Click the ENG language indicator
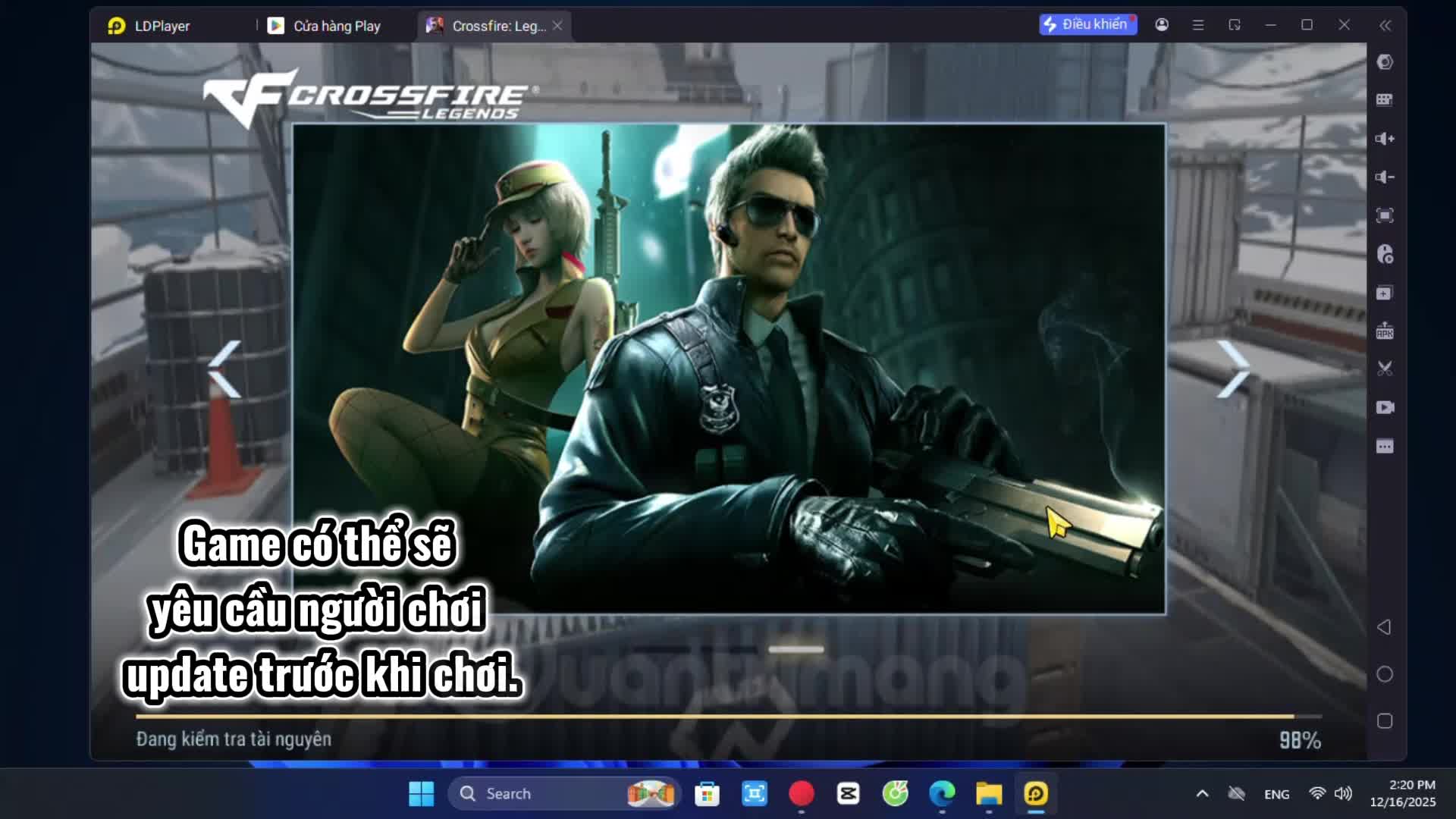 point(1277,795)
